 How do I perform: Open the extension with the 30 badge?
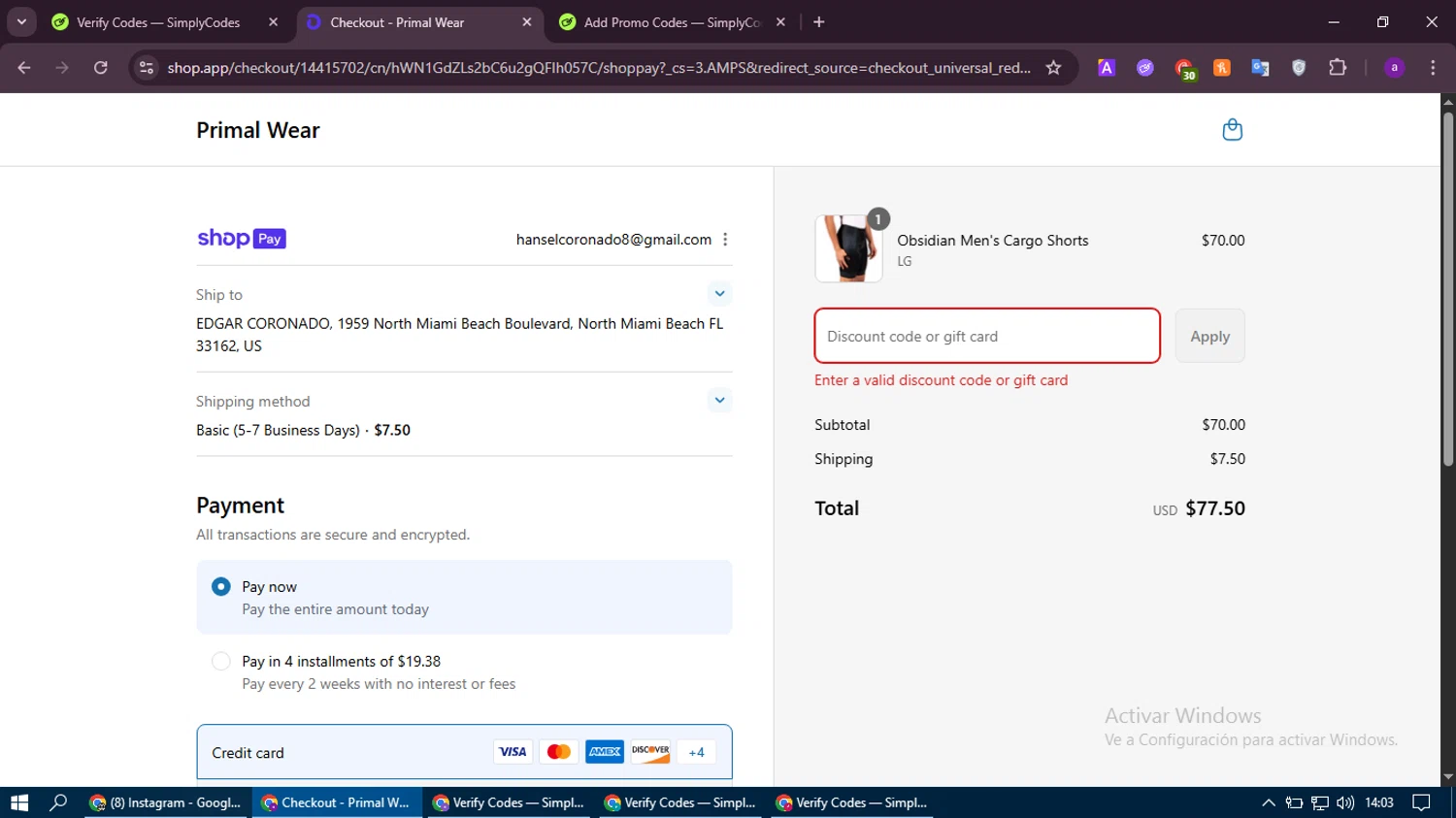click(1184, 69)
